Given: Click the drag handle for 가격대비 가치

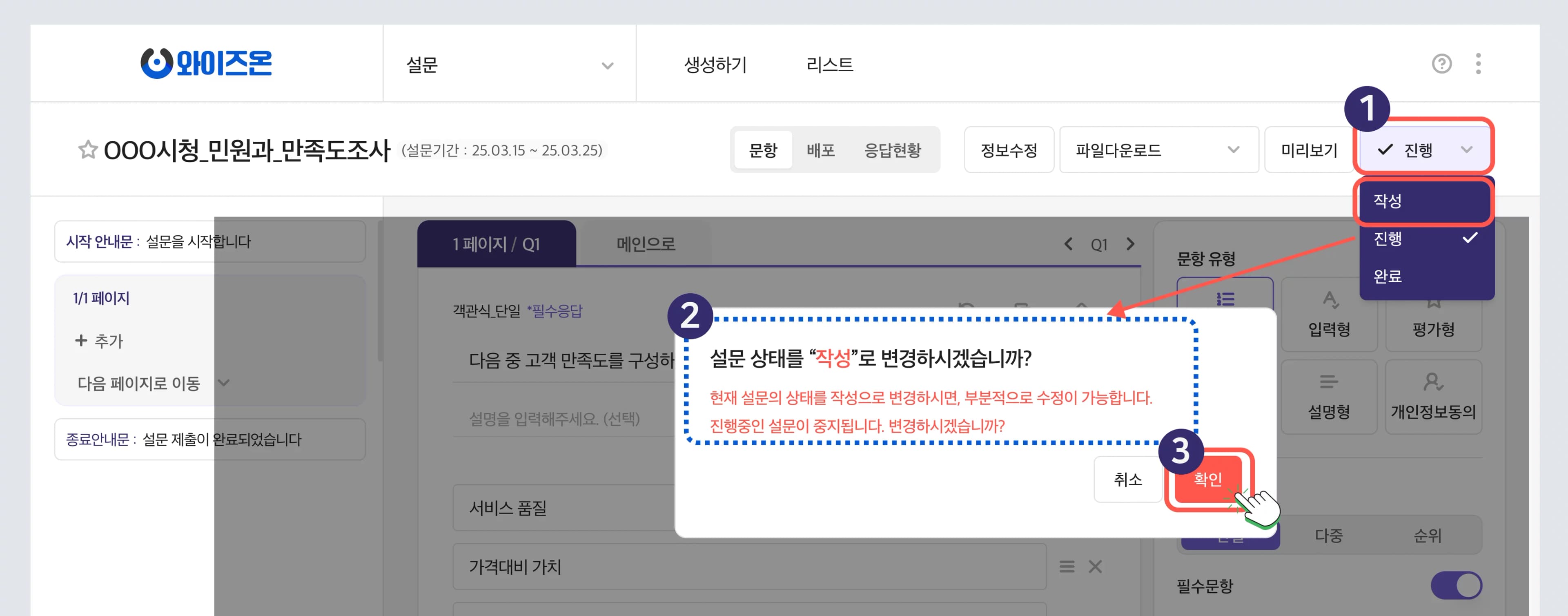Looking at the screenshot, I should coord(1067,567).
